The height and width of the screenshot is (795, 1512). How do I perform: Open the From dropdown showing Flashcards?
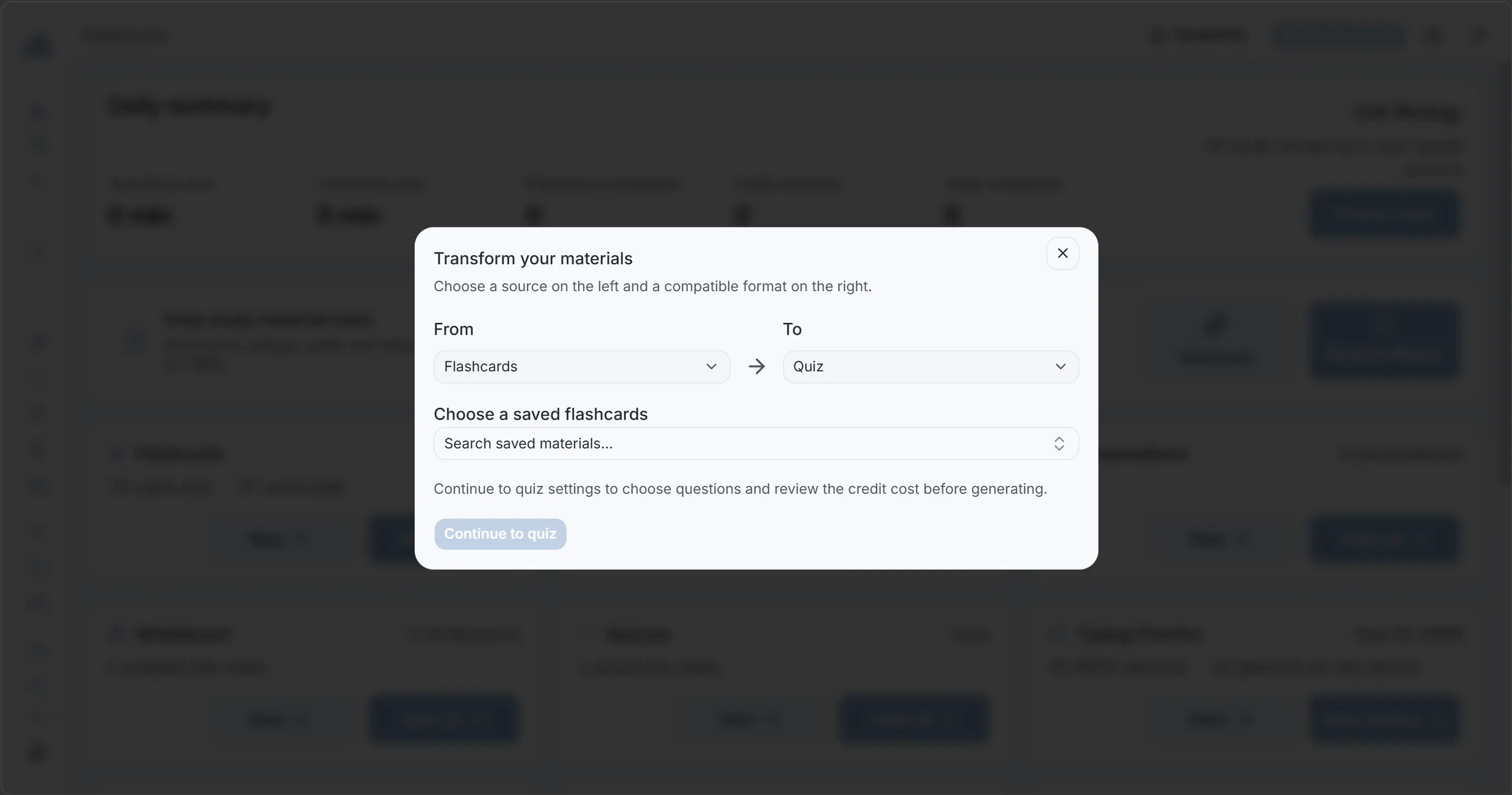[582, 367]
